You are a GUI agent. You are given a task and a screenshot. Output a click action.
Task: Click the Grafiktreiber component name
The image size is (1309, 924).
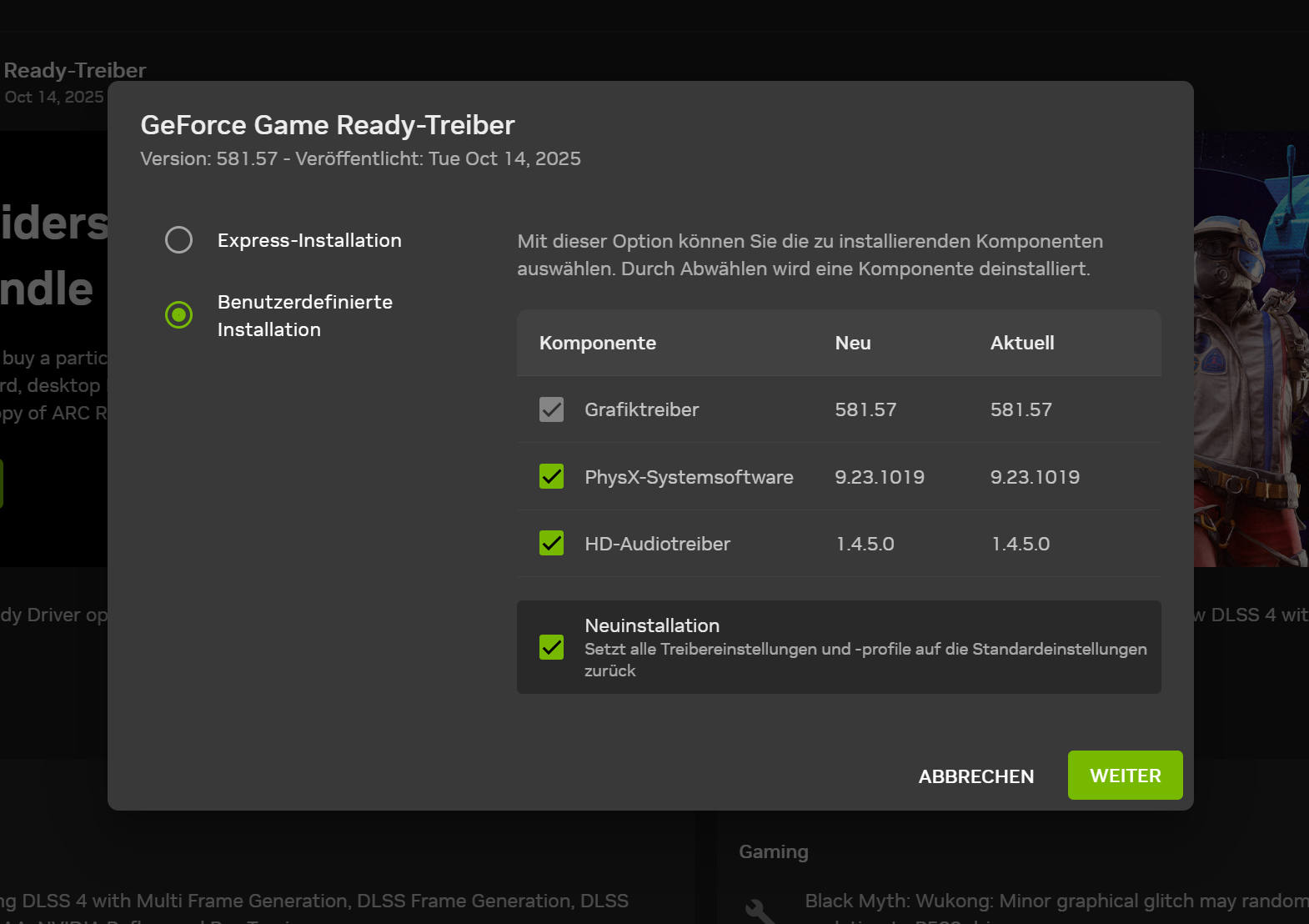pos(641,409)
